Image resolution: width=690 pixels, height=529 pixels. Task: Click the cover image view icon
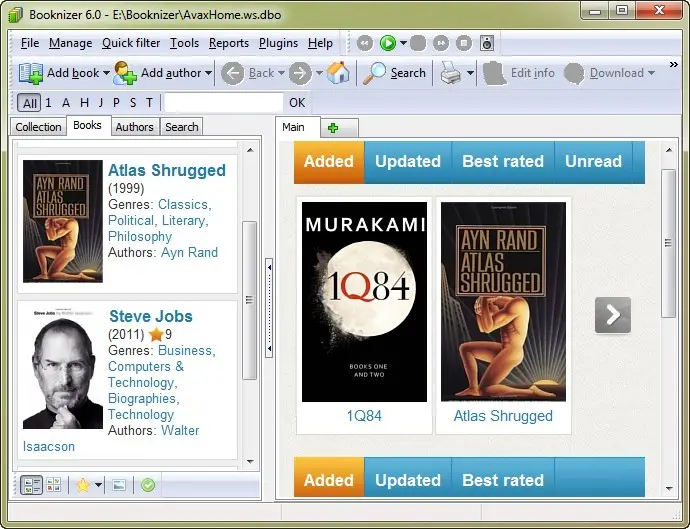pos(119,485)
